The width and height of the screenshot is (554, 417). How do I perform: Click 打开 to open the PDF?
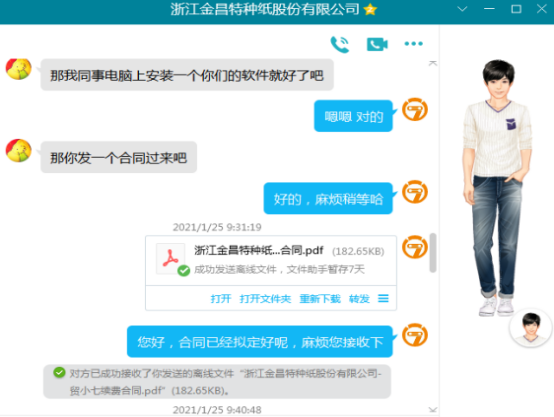[x=221, y=299]
